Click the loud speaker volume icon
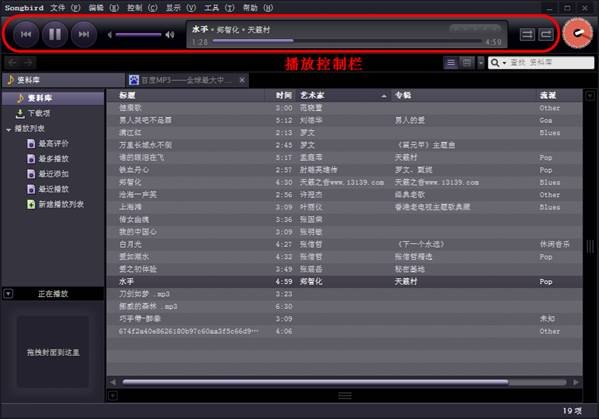The height and width of the screenshot is (419, 599). [x=170, y=35]
